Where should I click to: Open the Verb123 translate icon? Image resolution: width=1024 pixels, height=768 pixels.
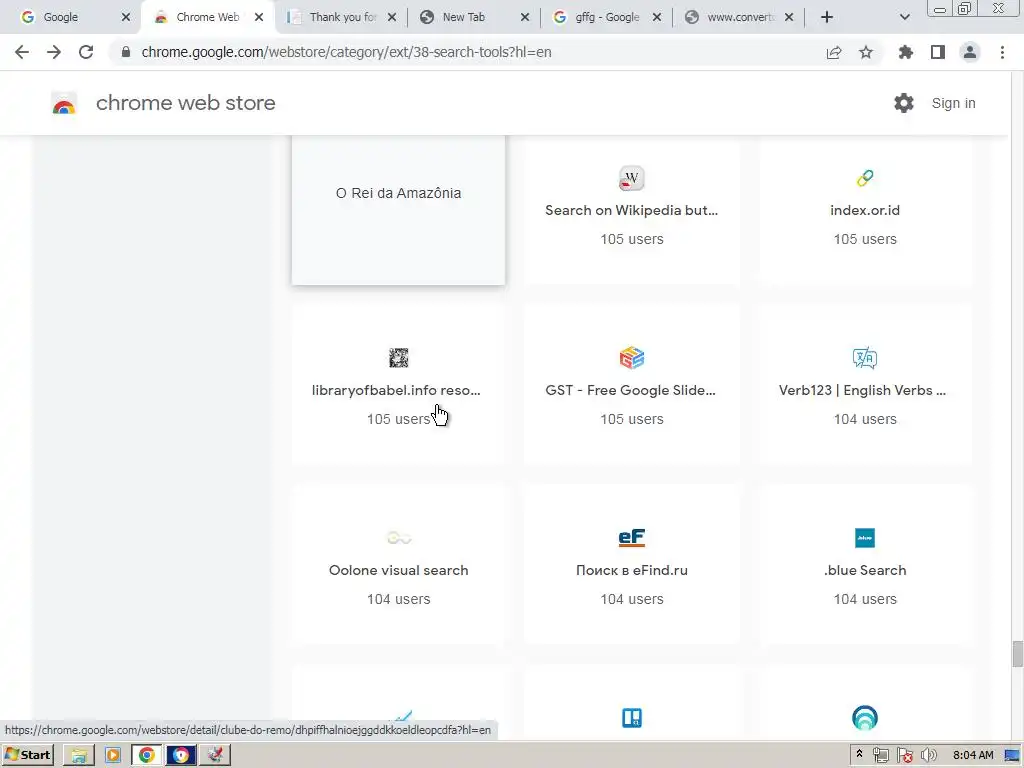(865, 358)
